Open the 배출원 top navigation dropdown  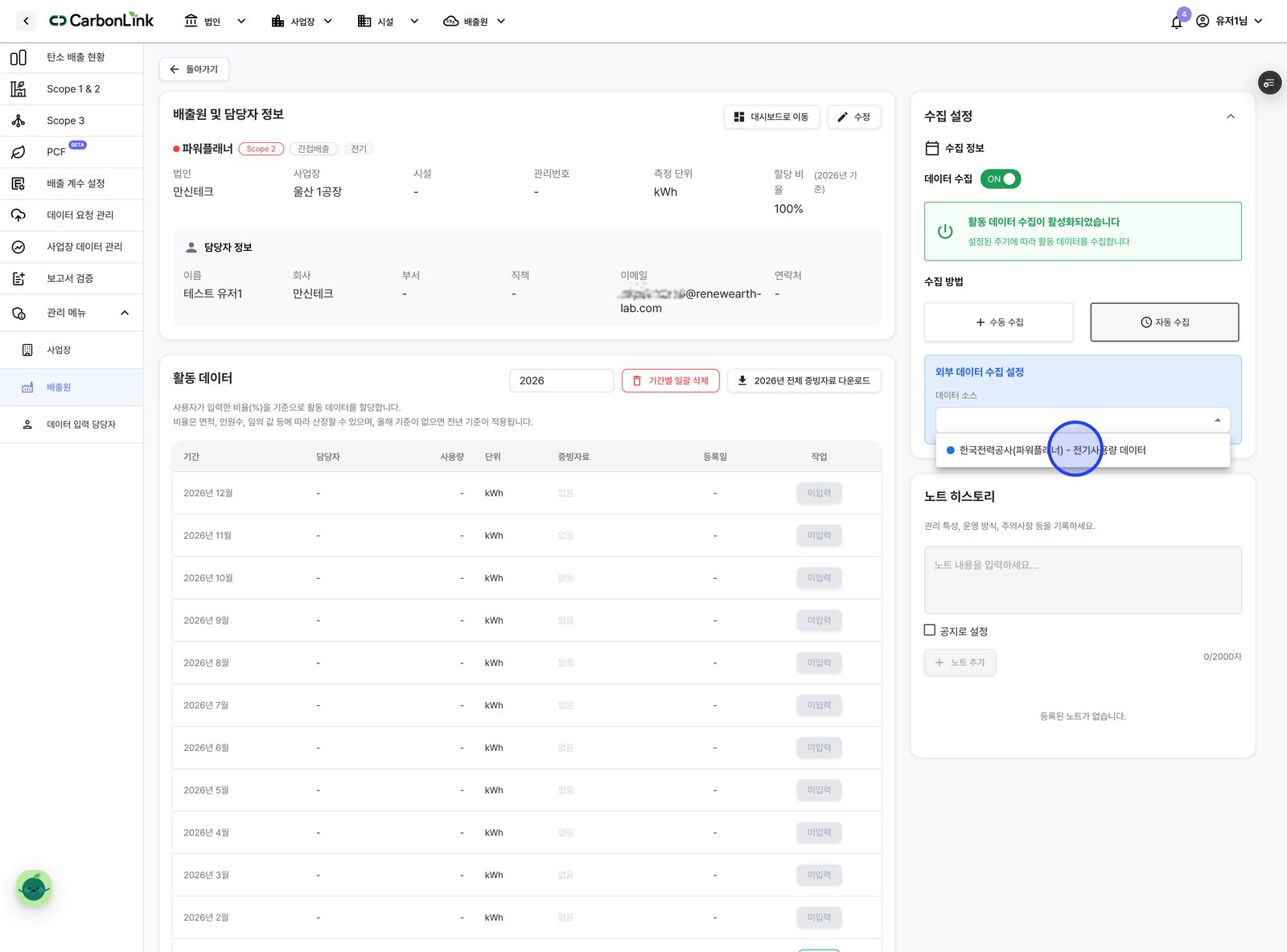click(x=475, y=22)
